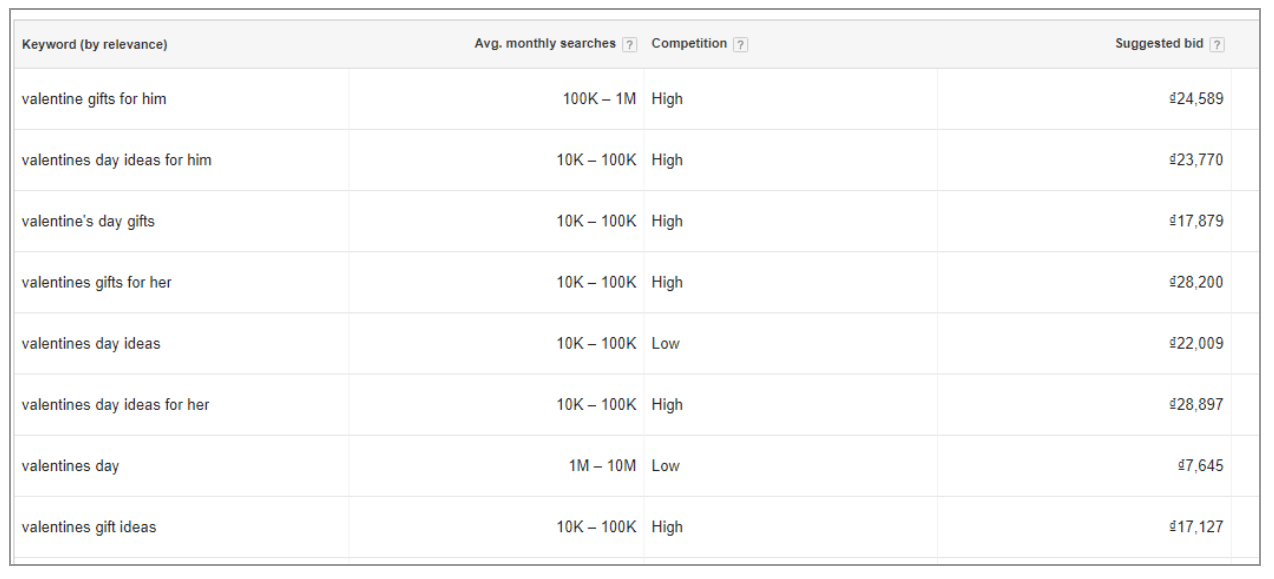Click keyword 'valentine's day gifts'
This screenshot has height=579, width=1274.
coord(88,221)
